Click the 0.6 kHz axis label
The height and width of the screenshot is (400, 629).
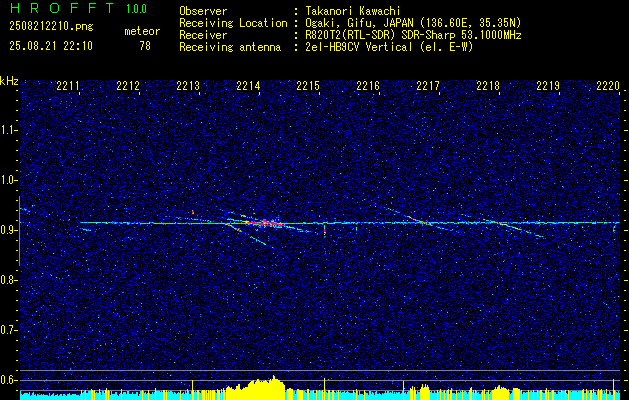click(7, 380)
